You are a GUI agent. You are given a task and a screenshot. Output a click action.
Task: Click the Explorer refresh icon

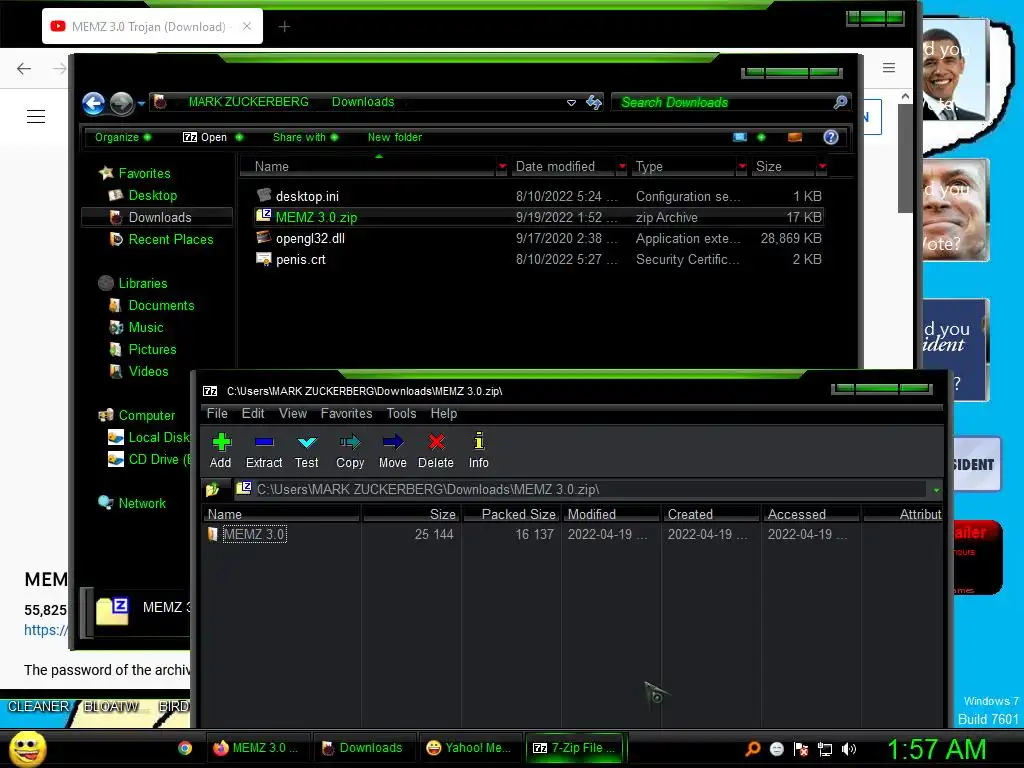pyautogui.click(x=594, y=102)
